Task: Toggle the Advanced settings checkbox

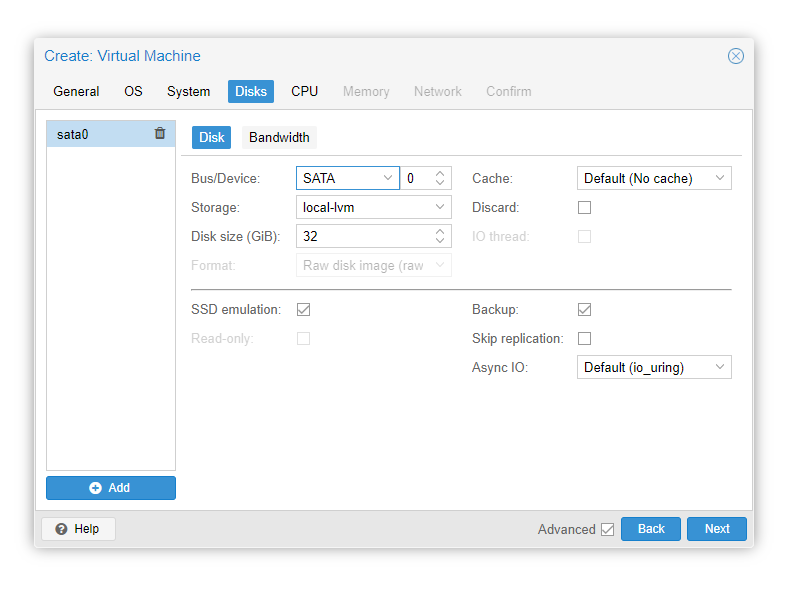Action: (x=605, y=529)
